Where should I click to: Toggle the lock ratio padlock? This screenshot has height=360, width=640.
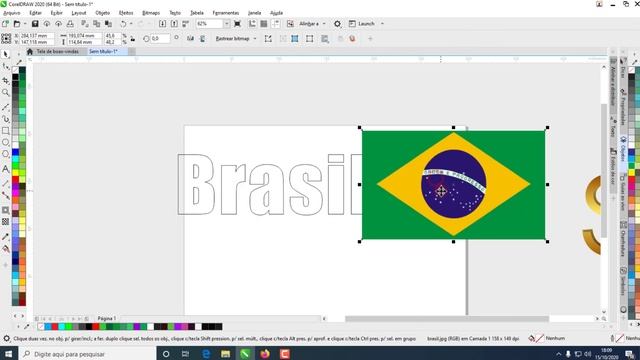tap(133, 39)
